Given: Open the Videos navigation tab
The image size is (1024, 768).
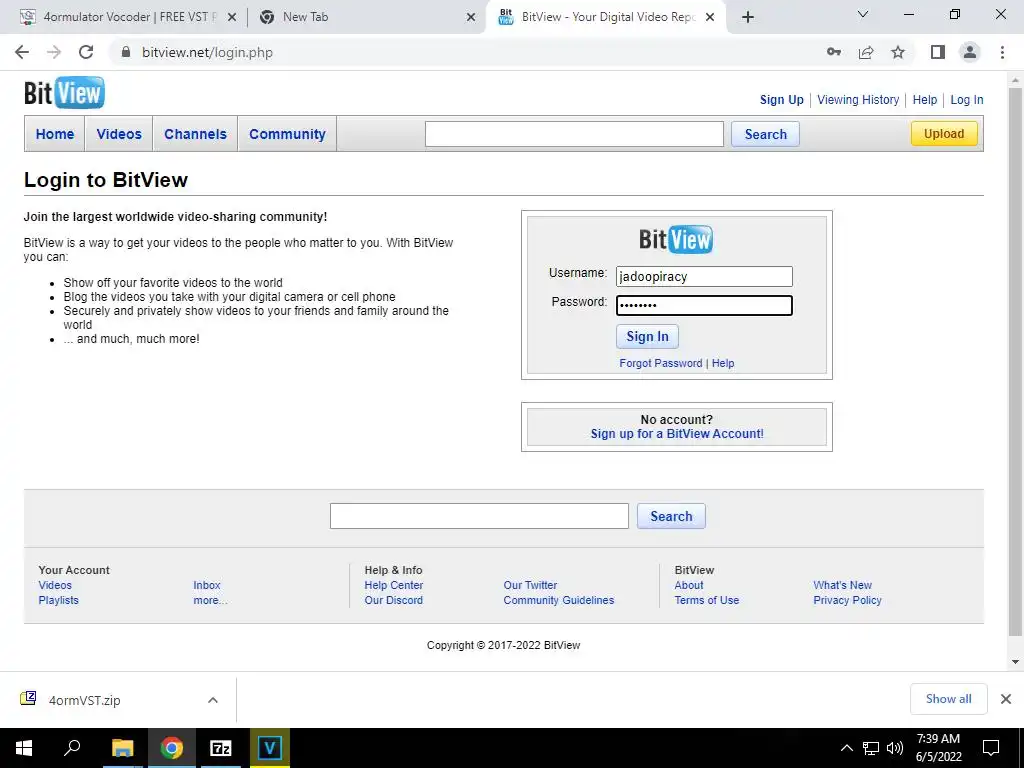Looking at the screenshot, I should 119,134.
